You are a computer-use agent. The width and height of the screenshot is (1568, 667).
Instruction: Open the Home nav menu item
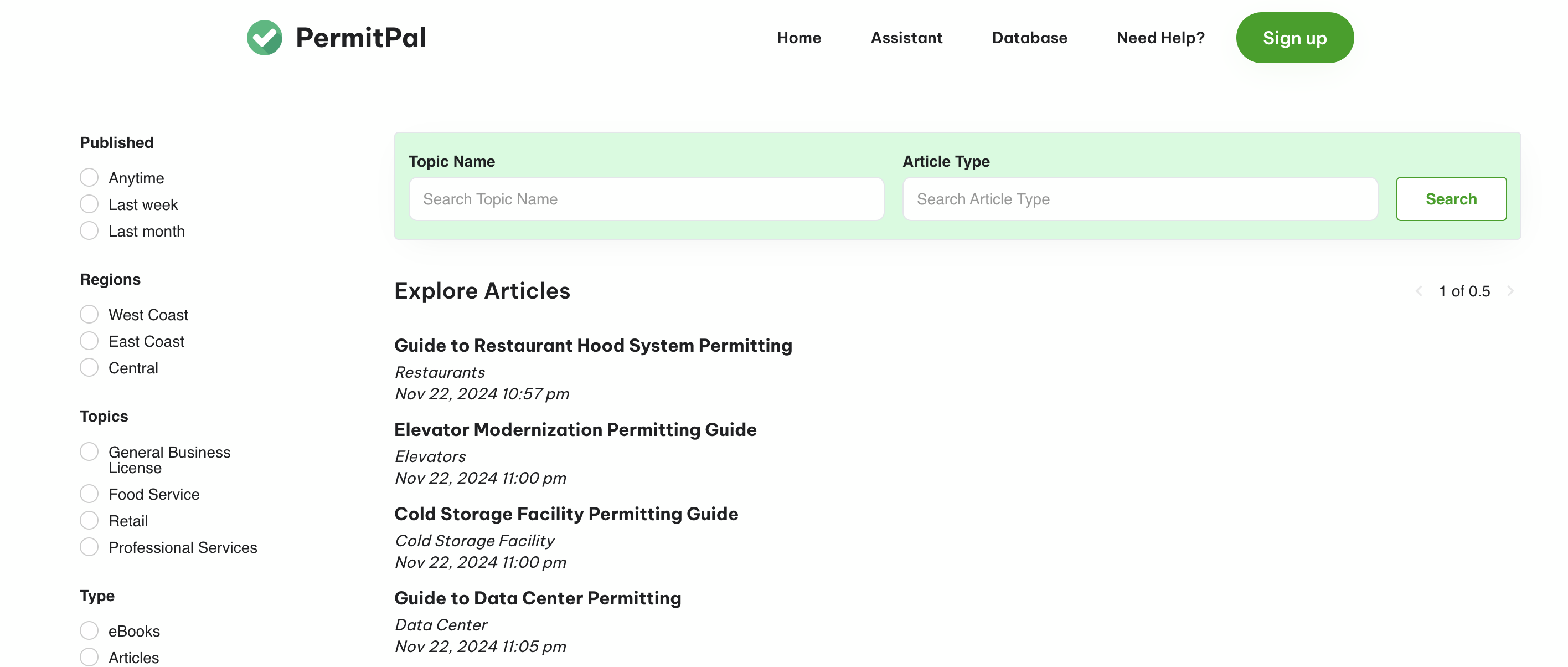click(x=798, y=38)
